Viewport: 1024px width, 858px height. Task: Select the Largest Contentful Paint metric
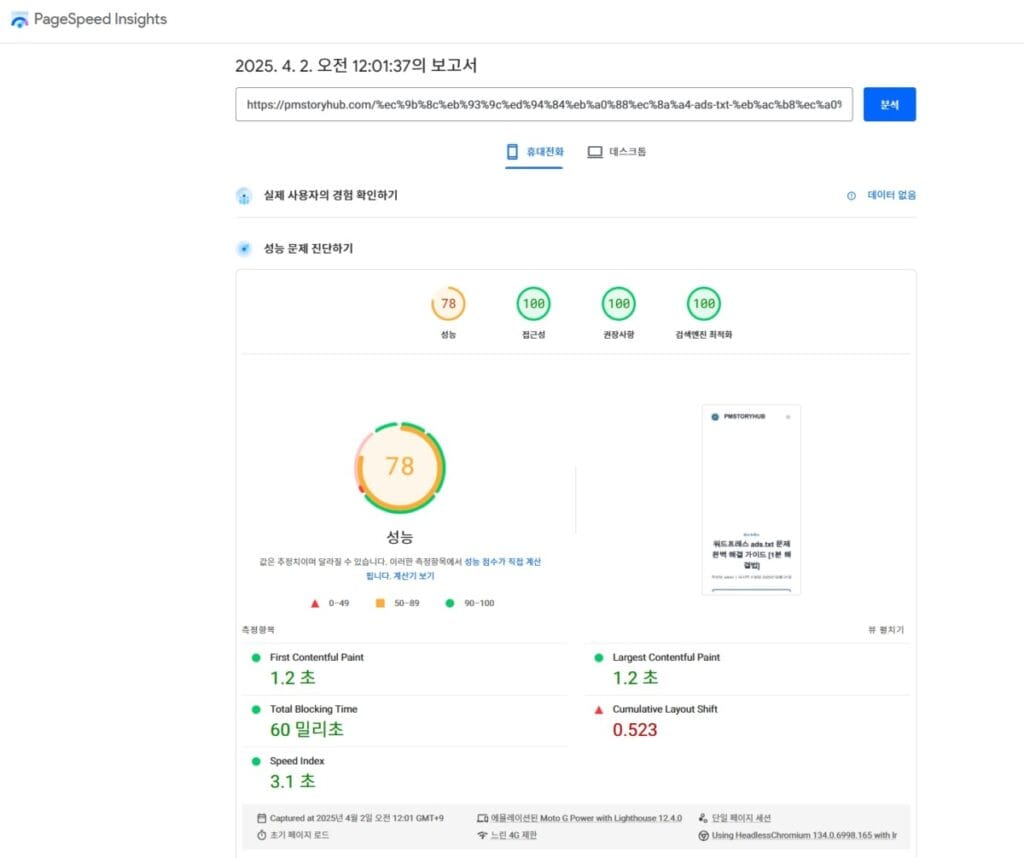tap(665, 657)
